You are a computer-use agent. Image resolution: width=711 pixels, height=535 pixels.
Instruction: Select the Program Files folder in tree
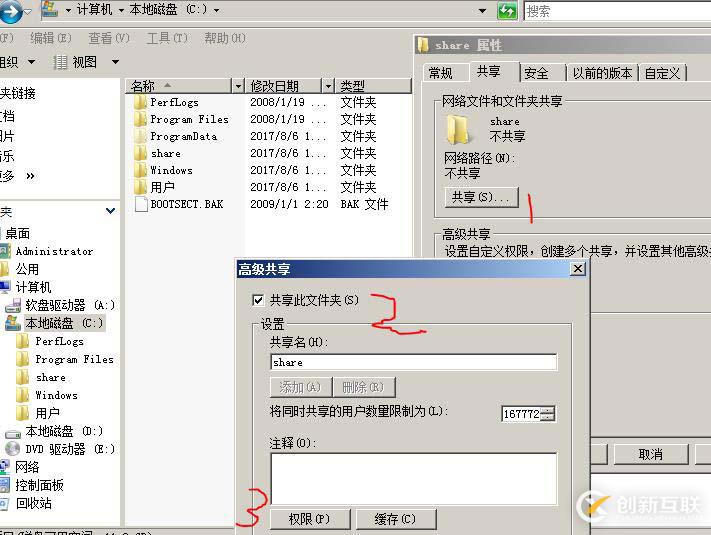[74, 359]
